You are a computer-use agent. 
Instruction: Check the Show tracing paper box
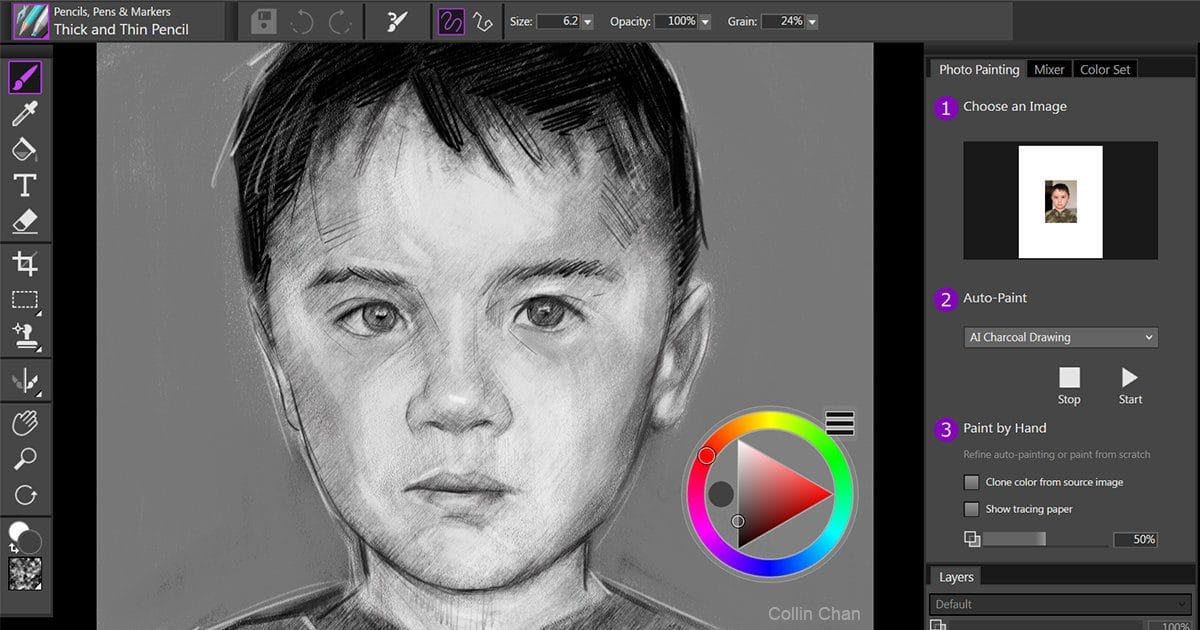coord(971,509)
